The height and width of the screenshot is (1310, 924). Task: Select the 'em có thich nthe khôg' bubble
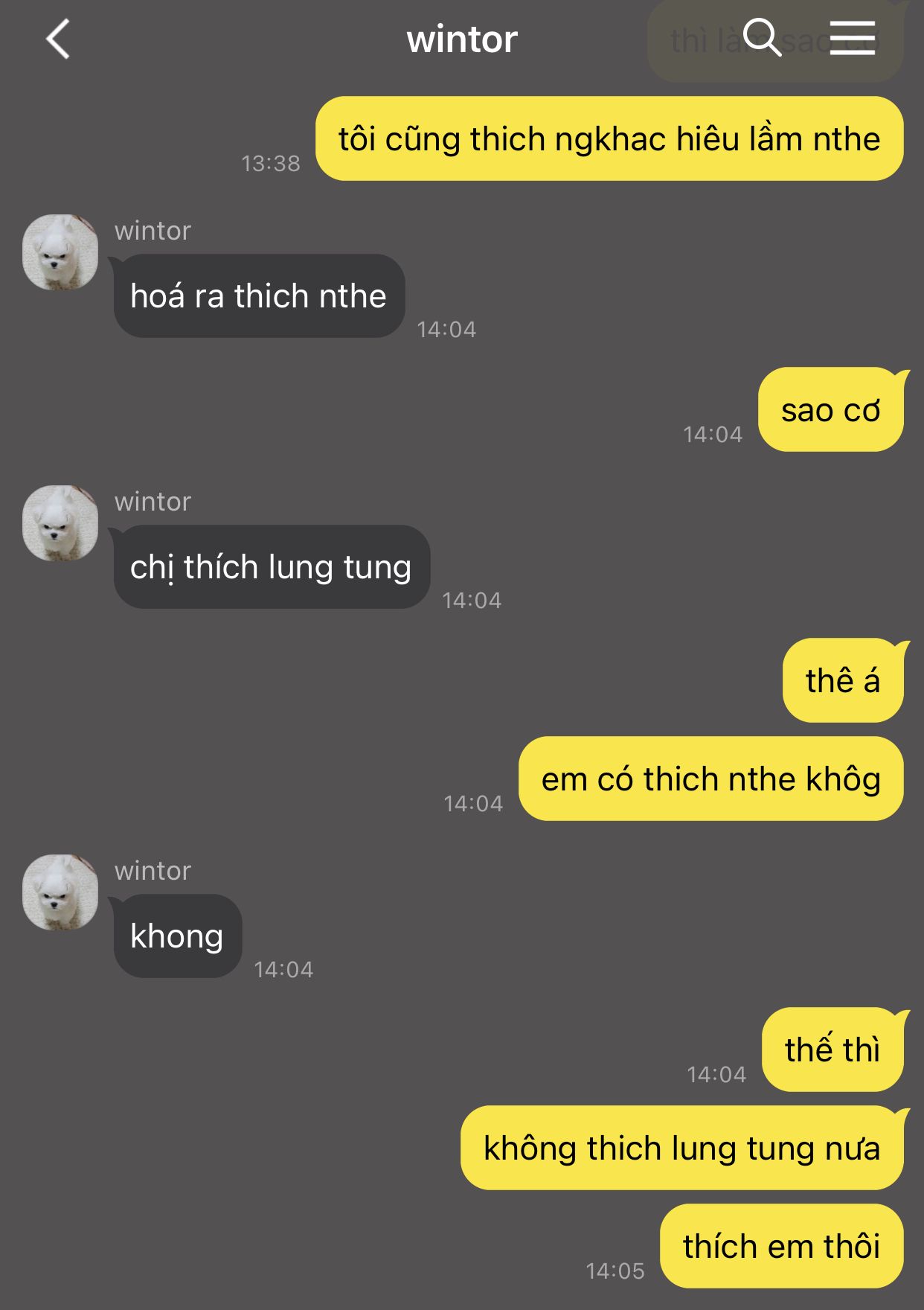(x=711, y=779)
